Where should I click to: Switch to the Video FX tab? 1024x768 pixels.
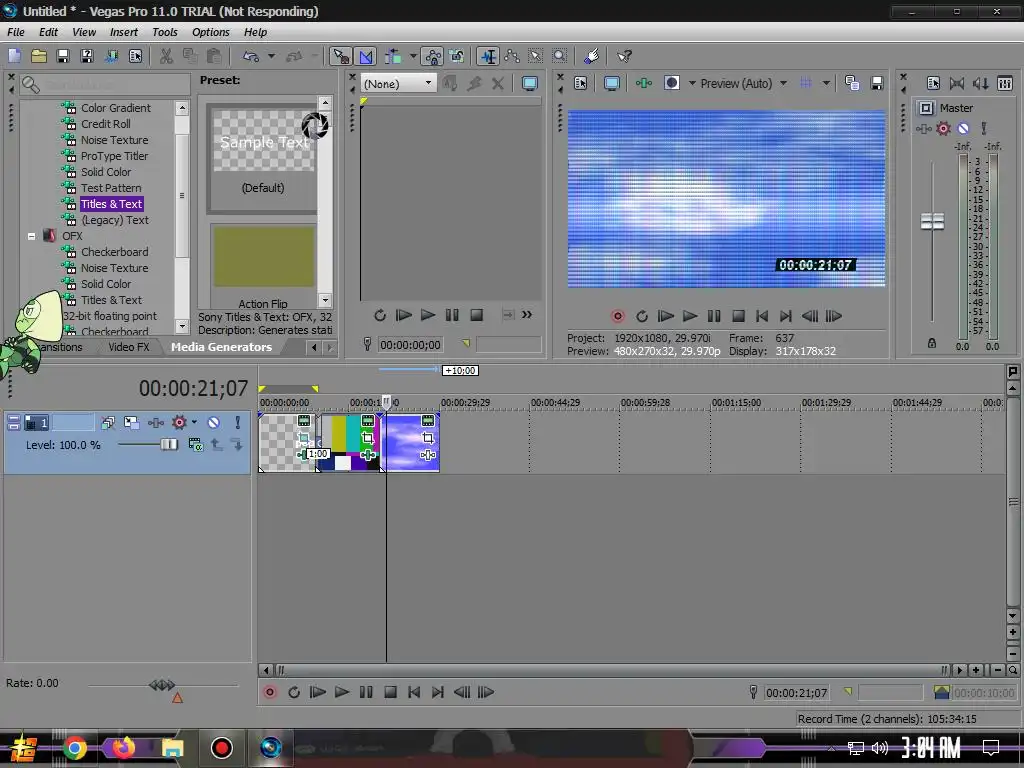point(129,347)
